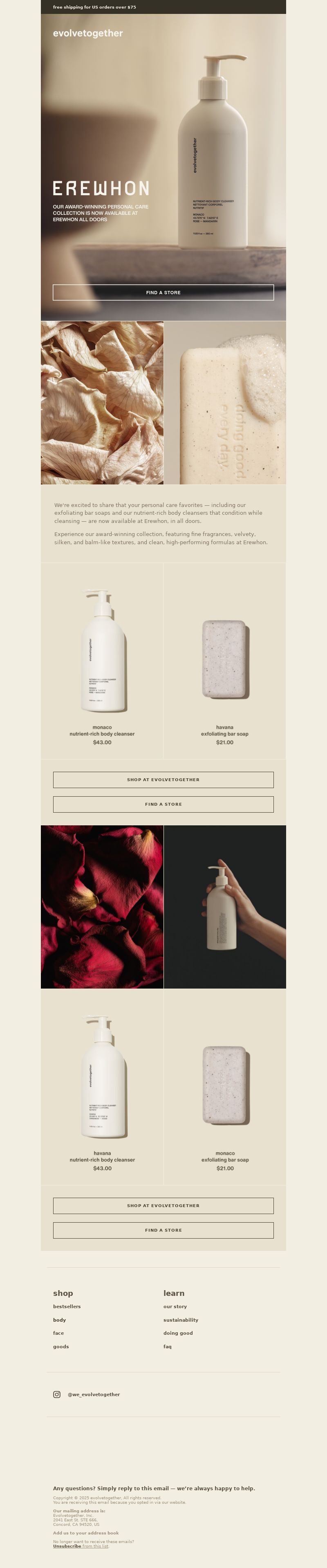The image size is (327, 1568).
Task: Open the faq link
Action: coord(167,1347)
